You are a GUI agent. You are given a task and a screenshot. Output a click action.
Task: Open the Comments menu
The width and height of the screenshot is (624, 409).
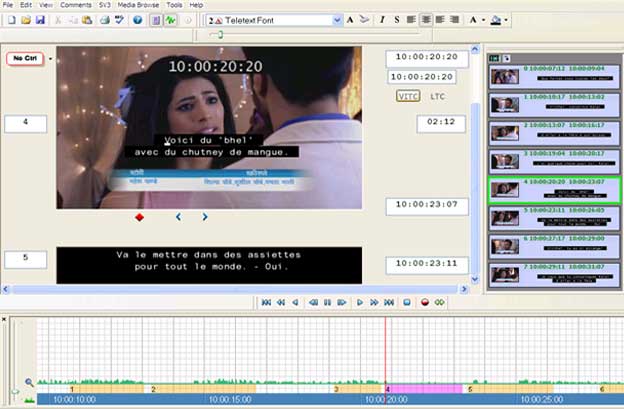pos(76,5)
